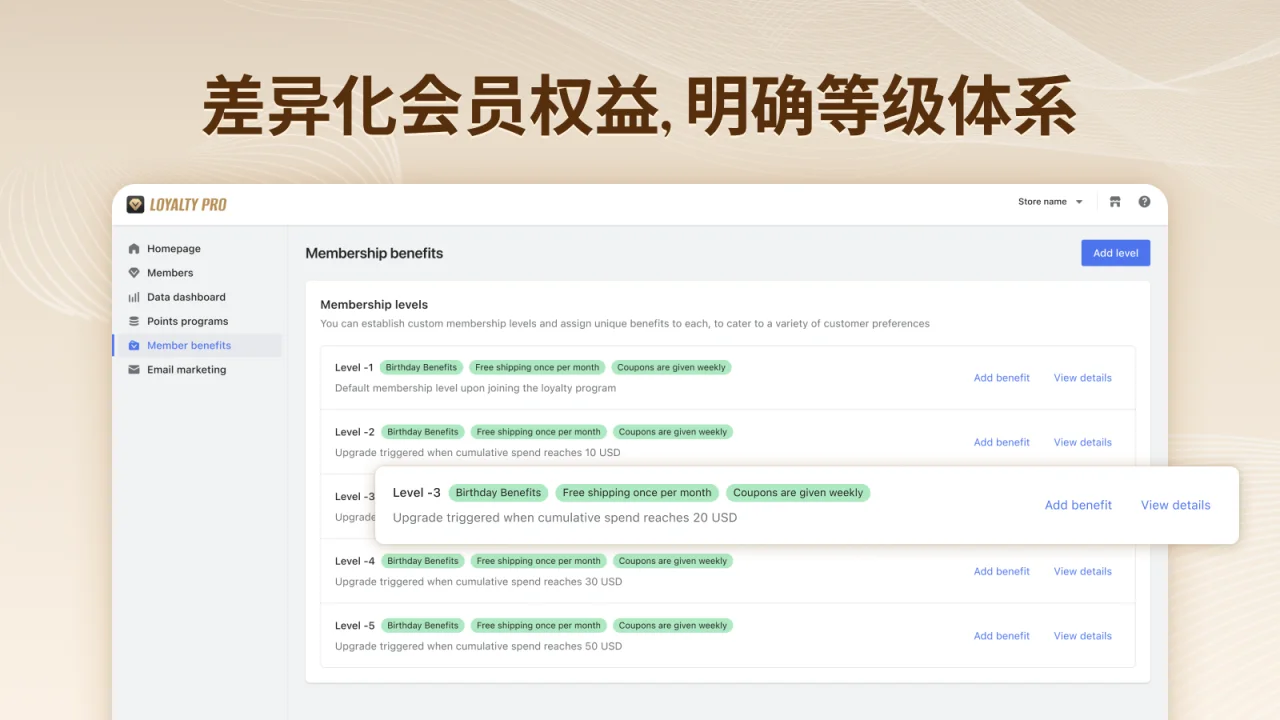Click Coupons are given weekly on Level -2
Screen dimensions: 1280x720
[673, 432]
